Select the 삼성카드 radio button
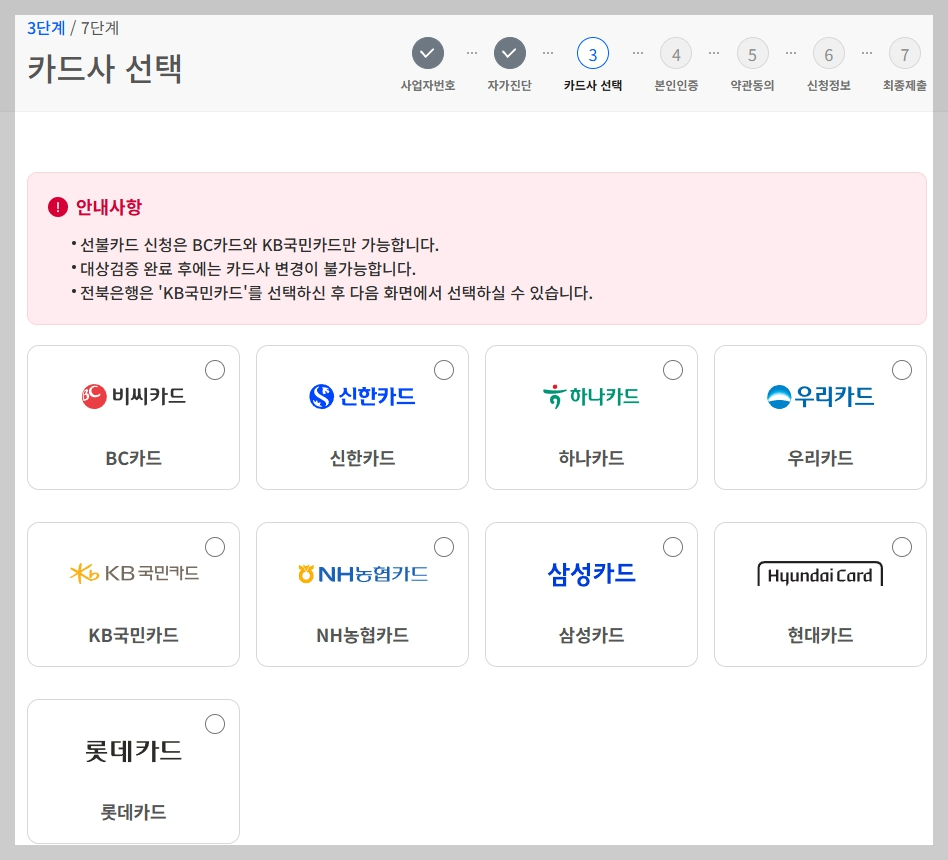Image resolution: width=948 pixels, height=860 pixels. click(673, 547)
